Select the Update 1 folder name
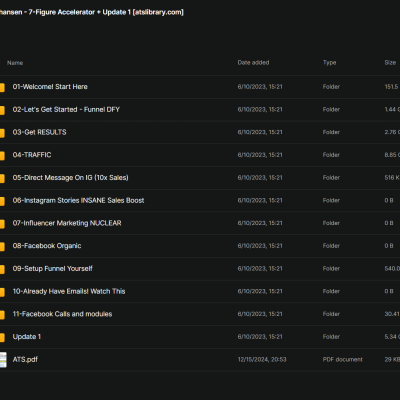The height and width of the screenshot is (400, 400). [27, 337]
